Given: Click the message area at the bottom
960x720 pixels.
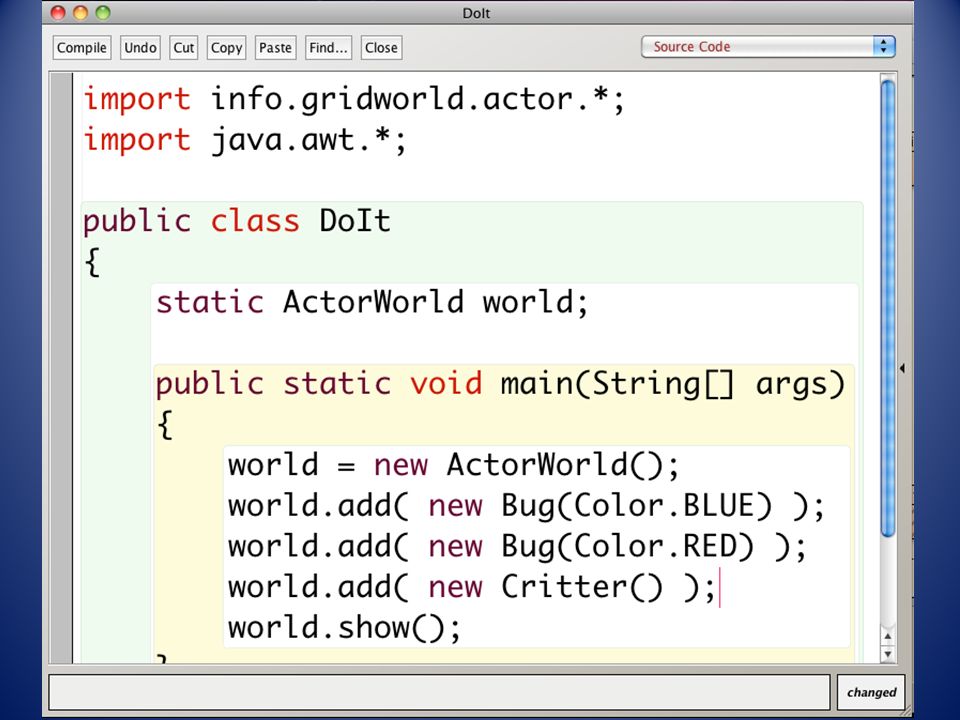Looking at the screenshot, I should pyautogui.click(x=440, y=692).
